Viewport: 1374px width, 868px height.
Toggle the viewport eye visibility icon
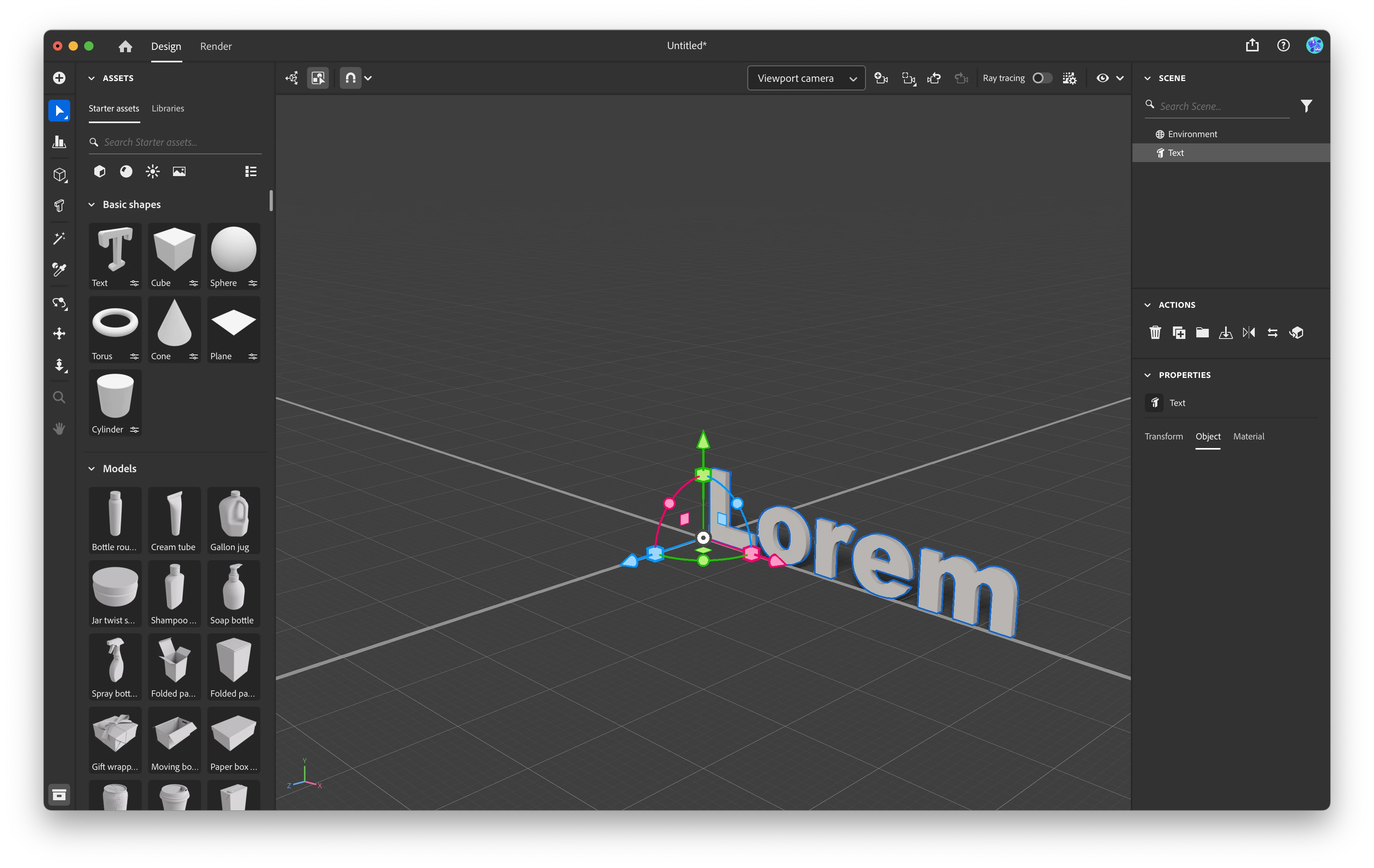[x=1102, y=78]
